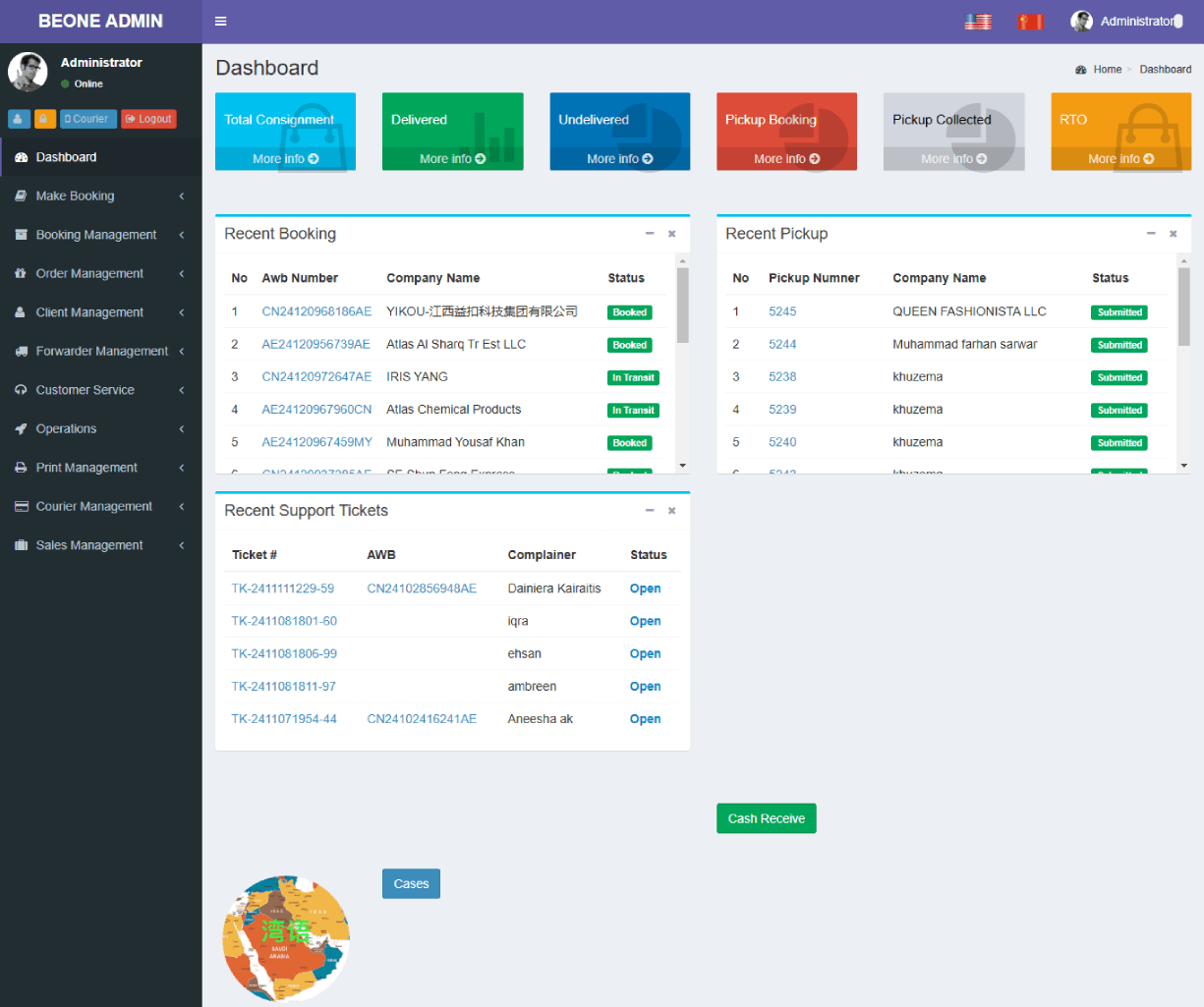This screenshot has width=1204, height=1007.
Task: Open AWB link CN24120968186AE
Action: coord(316,311)
